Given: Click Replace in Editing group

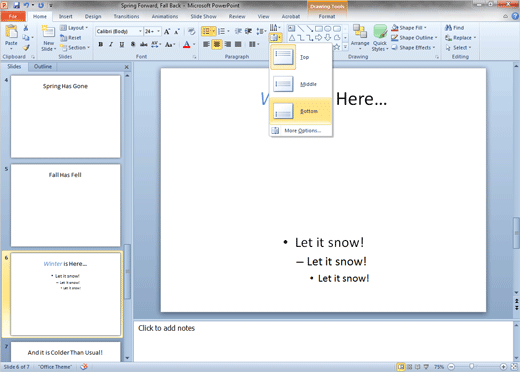Looking at the screenshot, I should click(x=461, y=38).
